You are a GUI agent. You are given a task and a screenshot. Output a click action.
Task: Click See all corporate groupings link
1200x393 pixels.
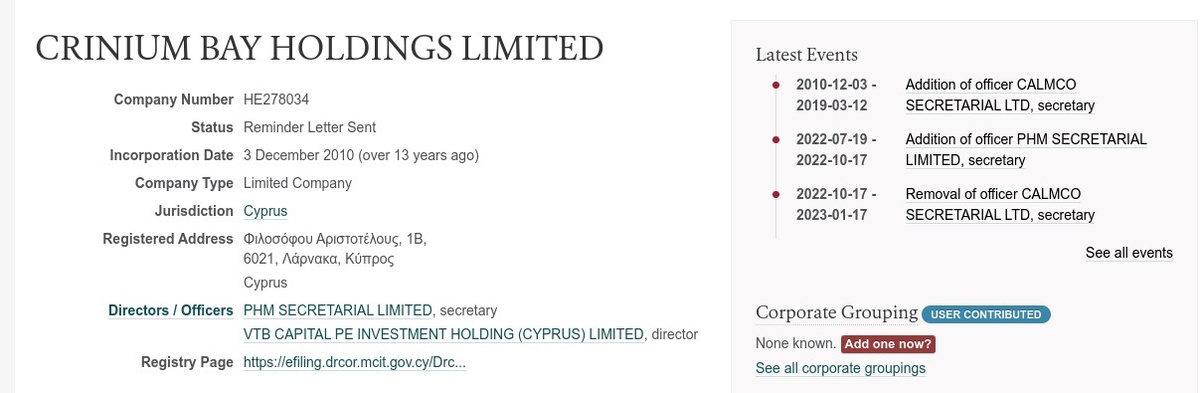point(840,368)
